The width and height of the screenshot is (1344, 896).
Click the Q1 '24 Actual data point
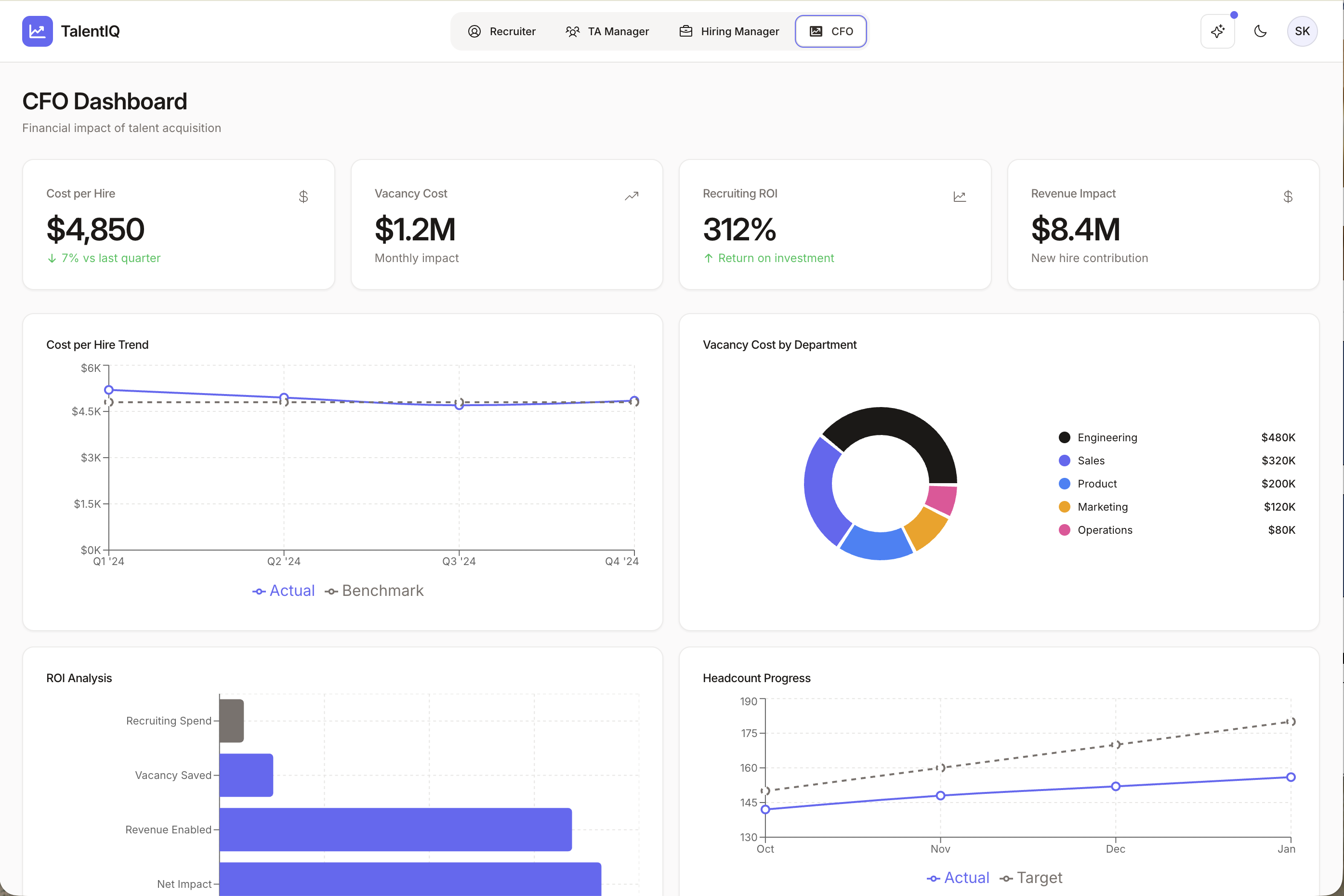tap(108, 390)
